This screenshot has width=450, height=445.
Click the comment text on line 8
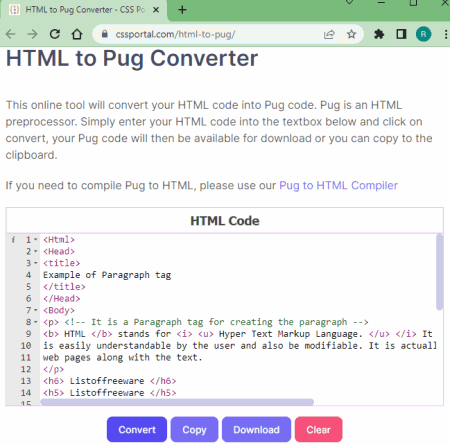pos(216,322)
